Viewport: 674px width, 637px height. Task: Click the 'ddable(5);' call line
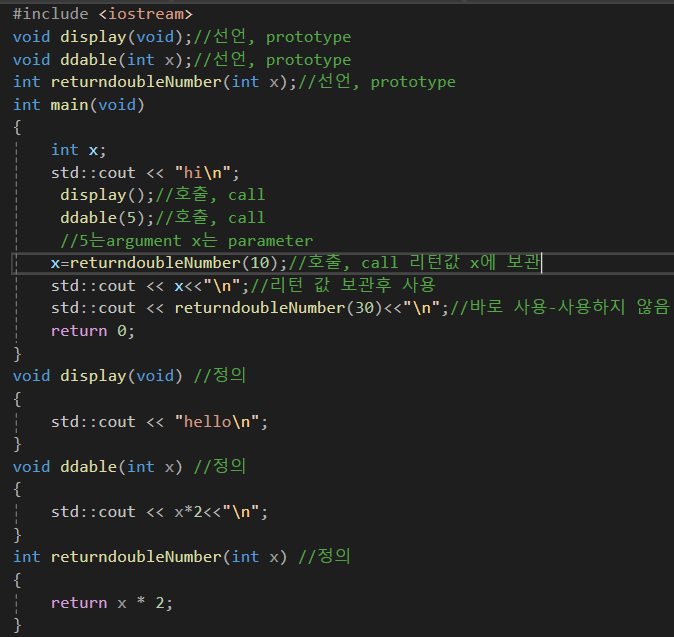[162, 218]
